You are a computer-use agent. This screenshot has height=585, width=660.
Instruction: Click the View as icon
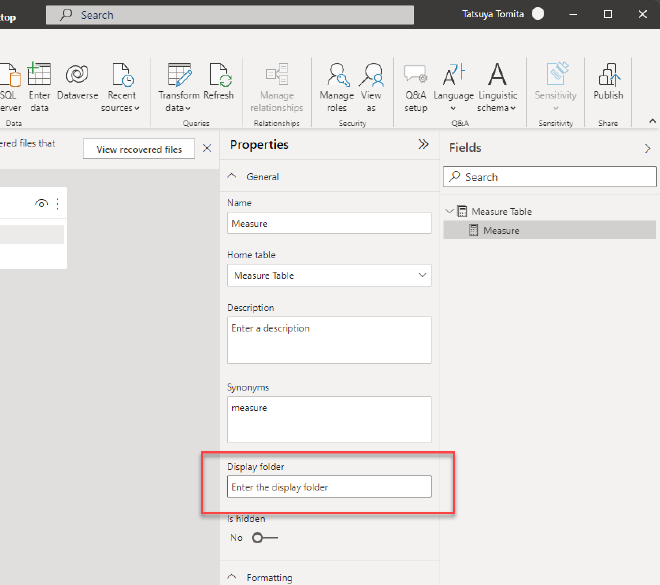coord(371,75)
